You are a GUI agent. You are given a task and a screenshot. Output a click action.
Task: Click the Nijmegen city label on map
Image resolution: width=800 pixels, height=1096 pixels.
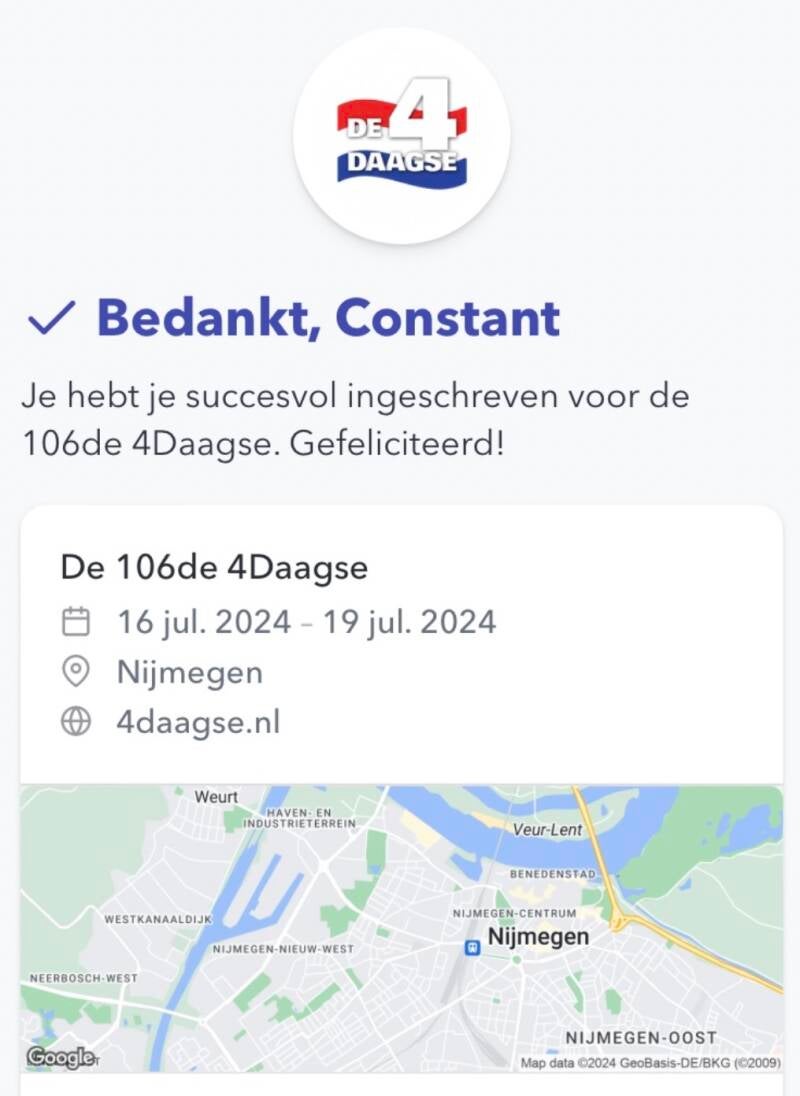[x=538, y=937]
